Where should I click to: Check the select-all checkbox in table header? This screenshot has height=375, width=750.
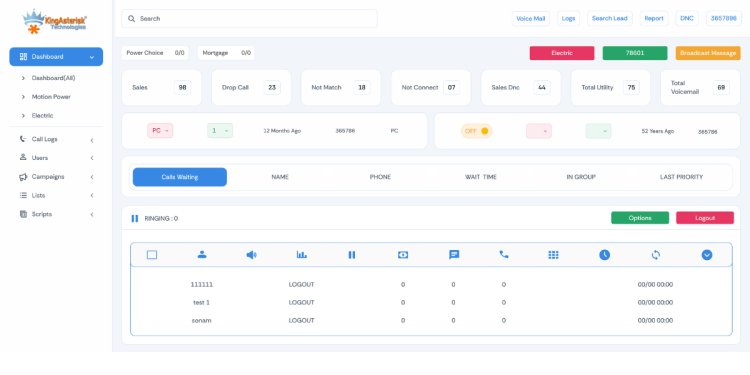152,255
